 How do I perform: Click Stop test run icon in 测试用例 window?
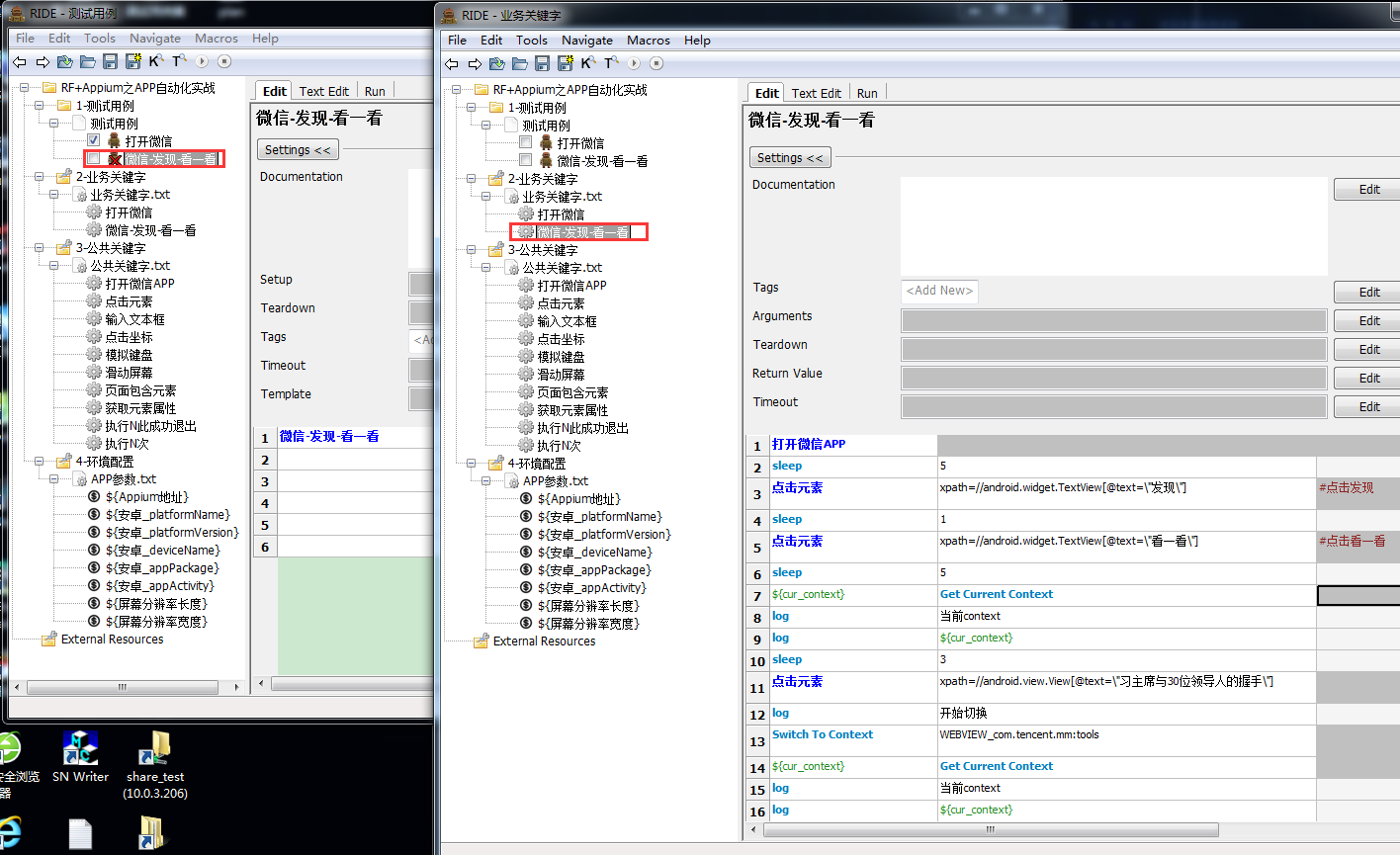coord(224,61)
